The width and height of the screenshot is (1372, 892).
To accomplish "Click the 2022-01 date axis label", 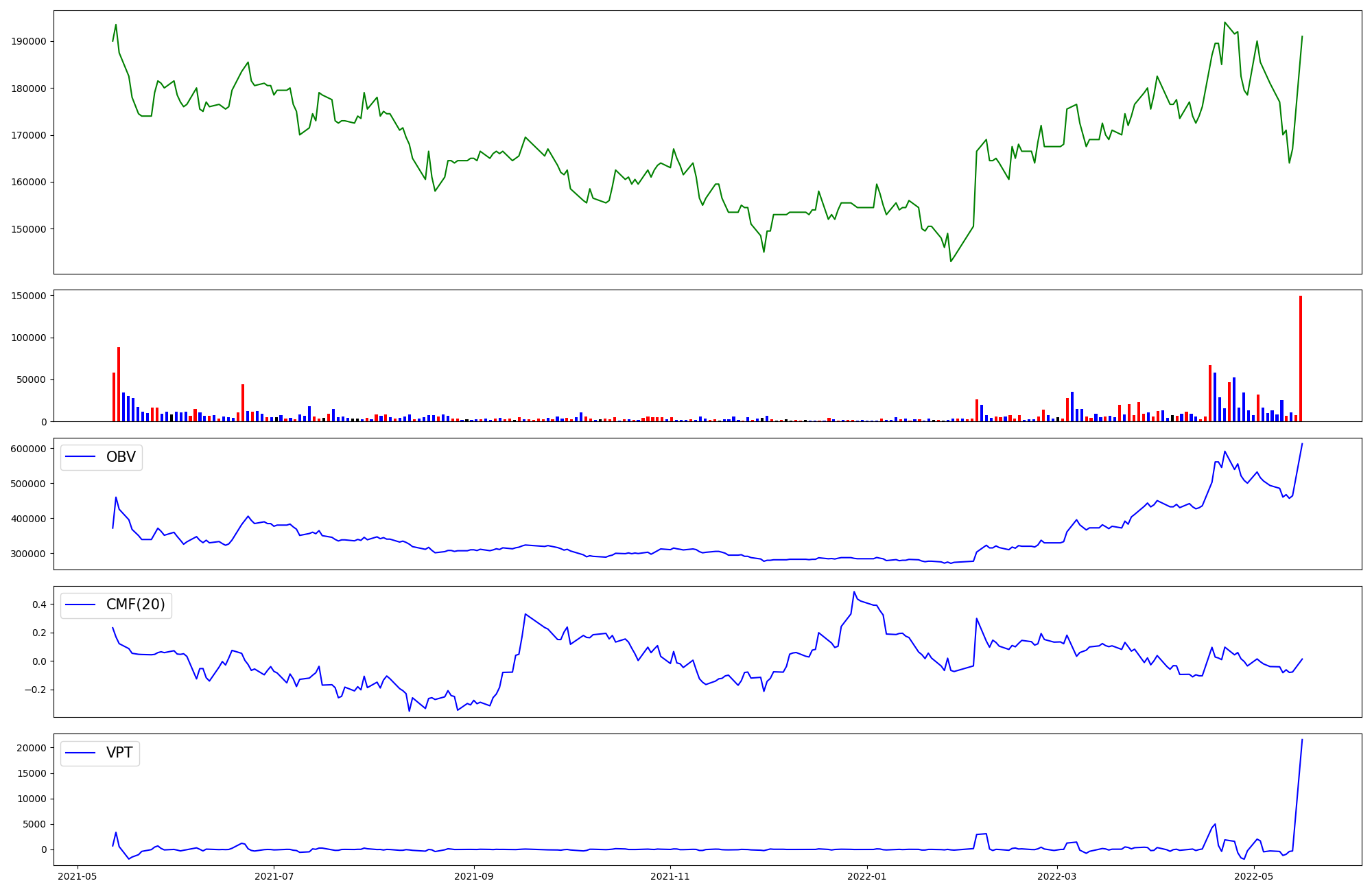I will tap(867, 876).
